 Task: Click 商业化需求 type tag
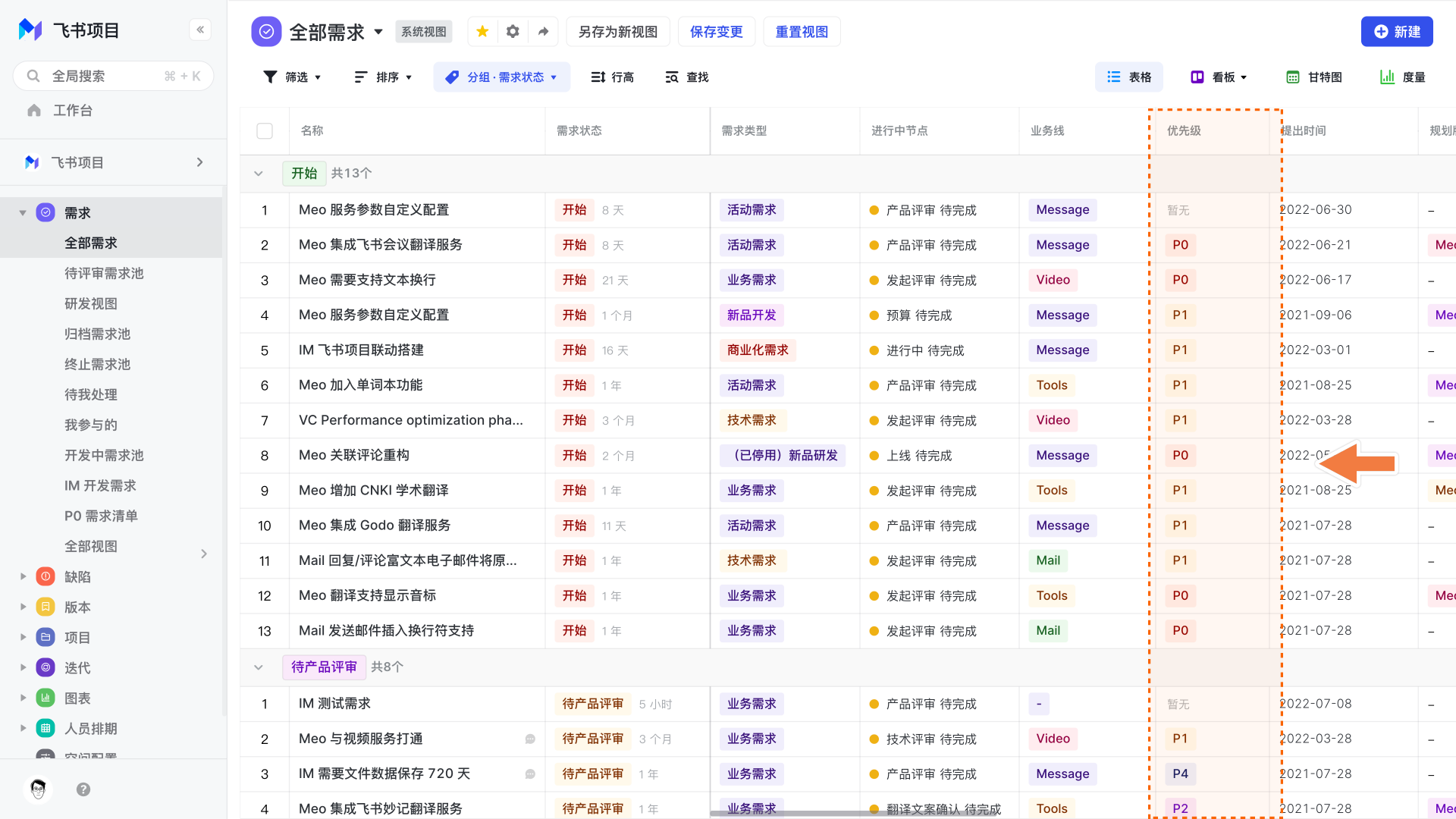(758, 350)
